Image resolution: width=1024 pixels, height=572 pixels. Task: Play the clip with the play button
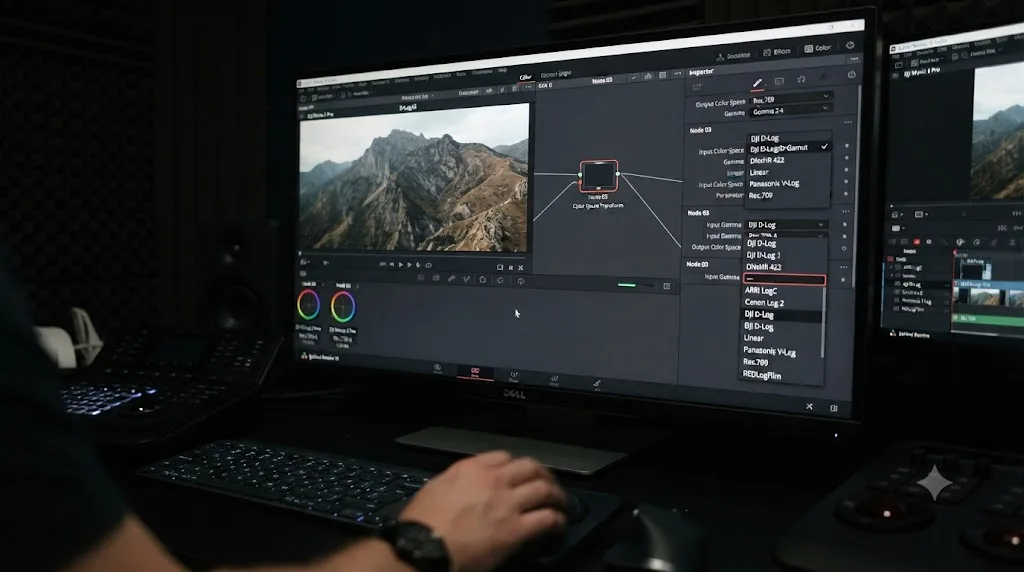(x=401, y=264)
